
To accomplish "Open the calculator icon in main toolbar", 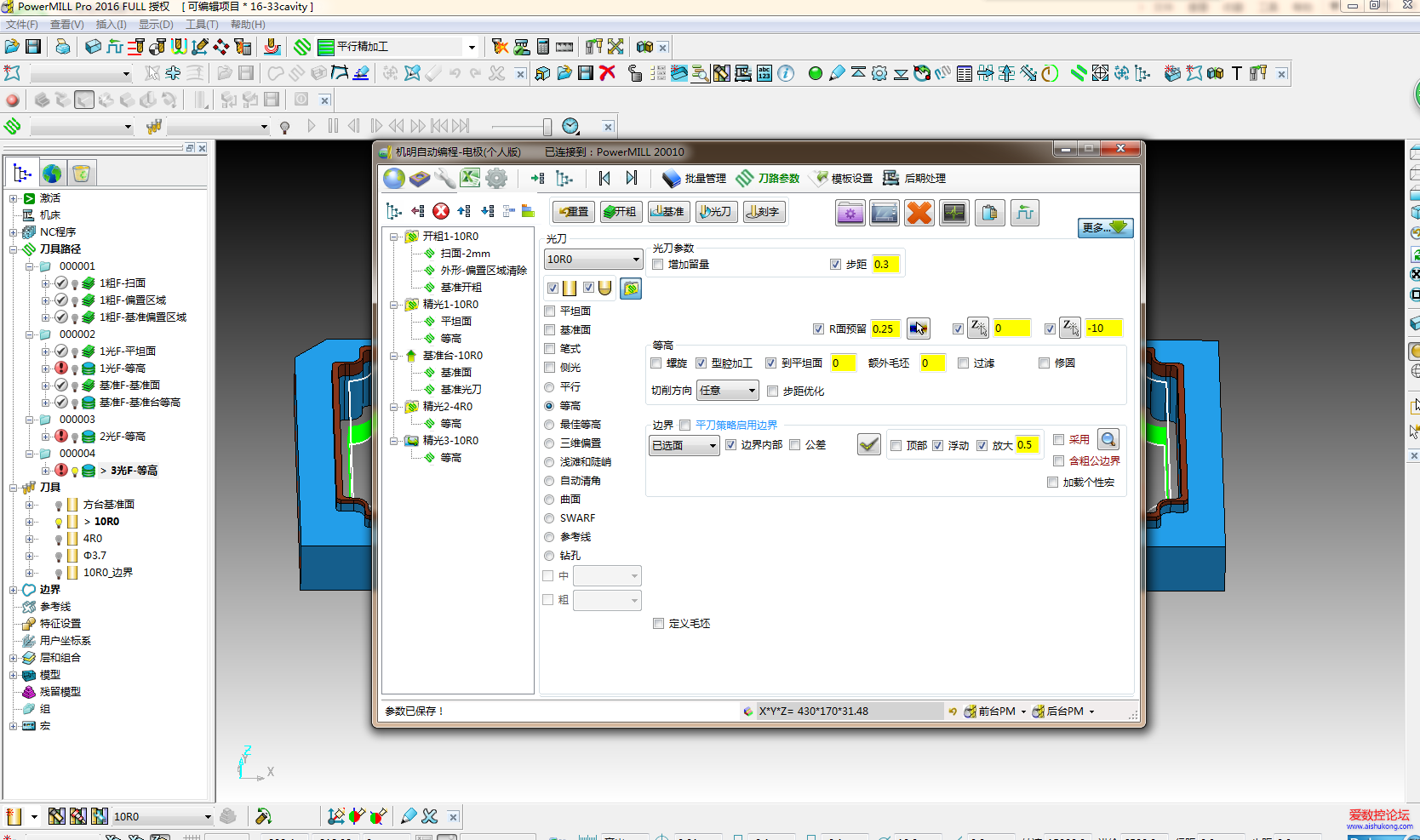I will coord(543,47).
